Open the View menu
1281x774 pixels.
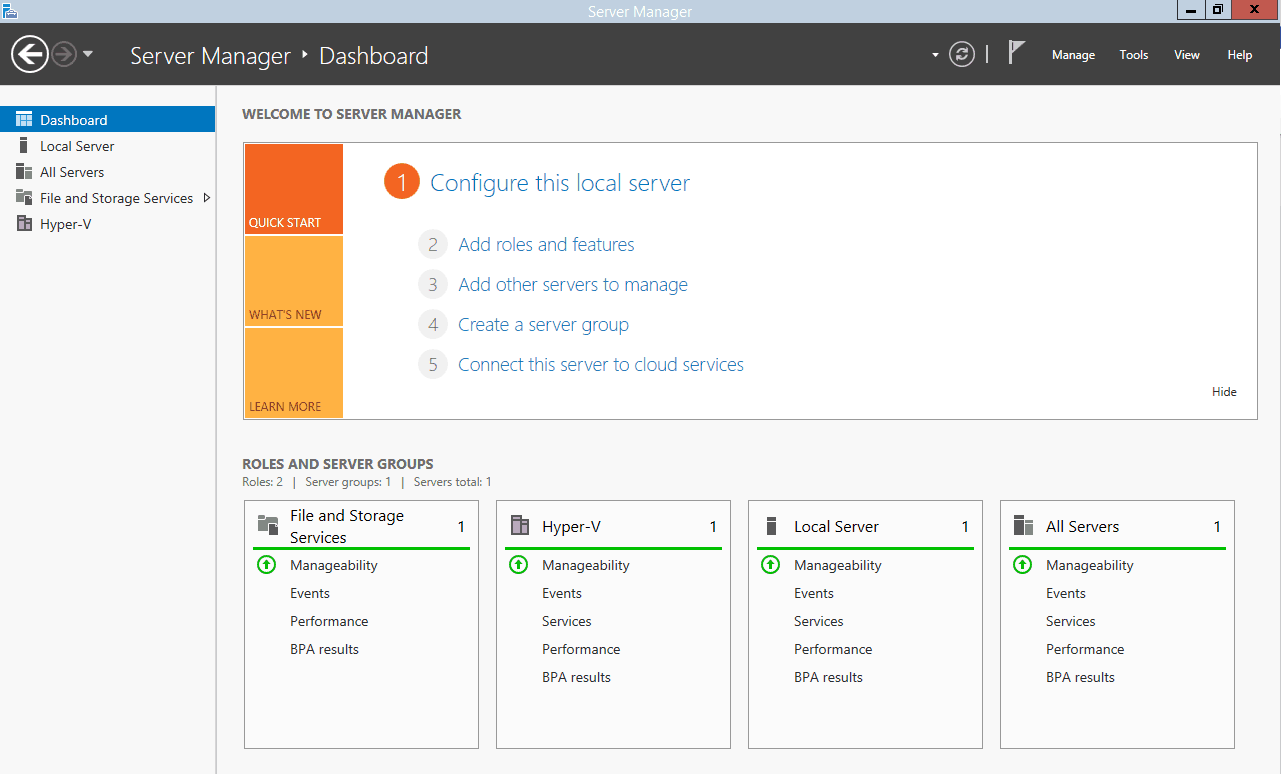(1187, 55)
